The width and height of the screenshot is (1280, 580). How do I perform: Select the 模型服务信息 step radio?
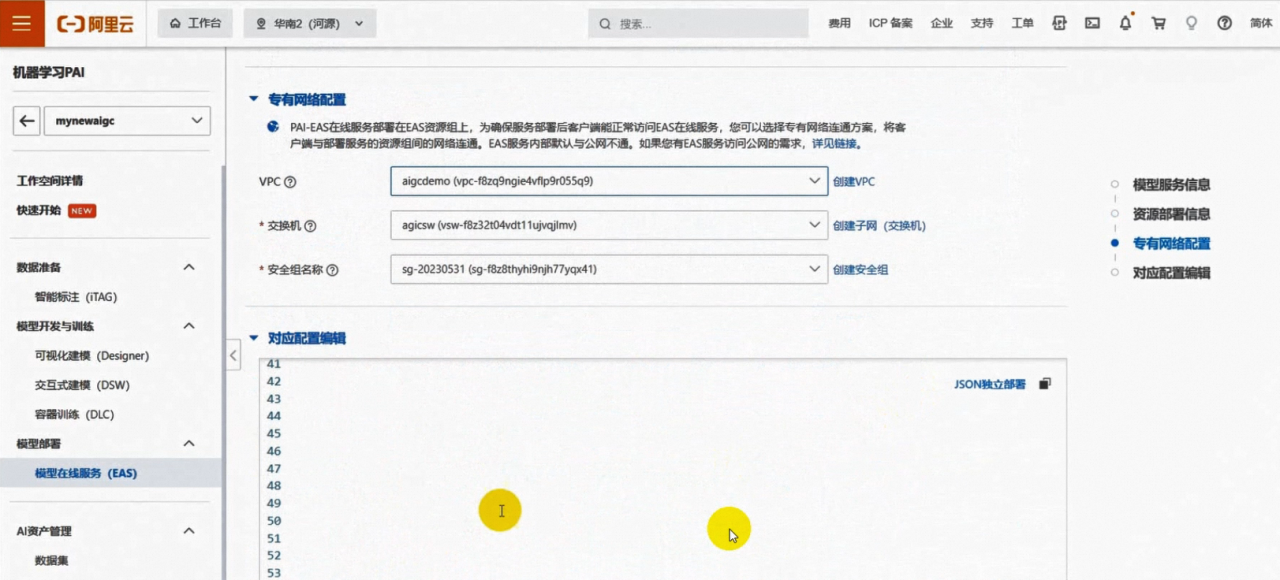[1115, 183]
